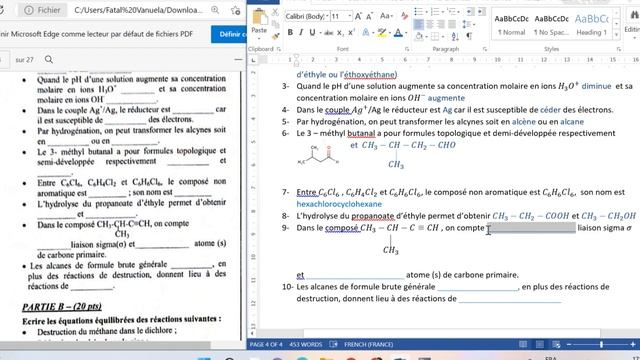Screen dimensions: 640x360
Task: Add page to favorites in Edge
Action: 235,10
